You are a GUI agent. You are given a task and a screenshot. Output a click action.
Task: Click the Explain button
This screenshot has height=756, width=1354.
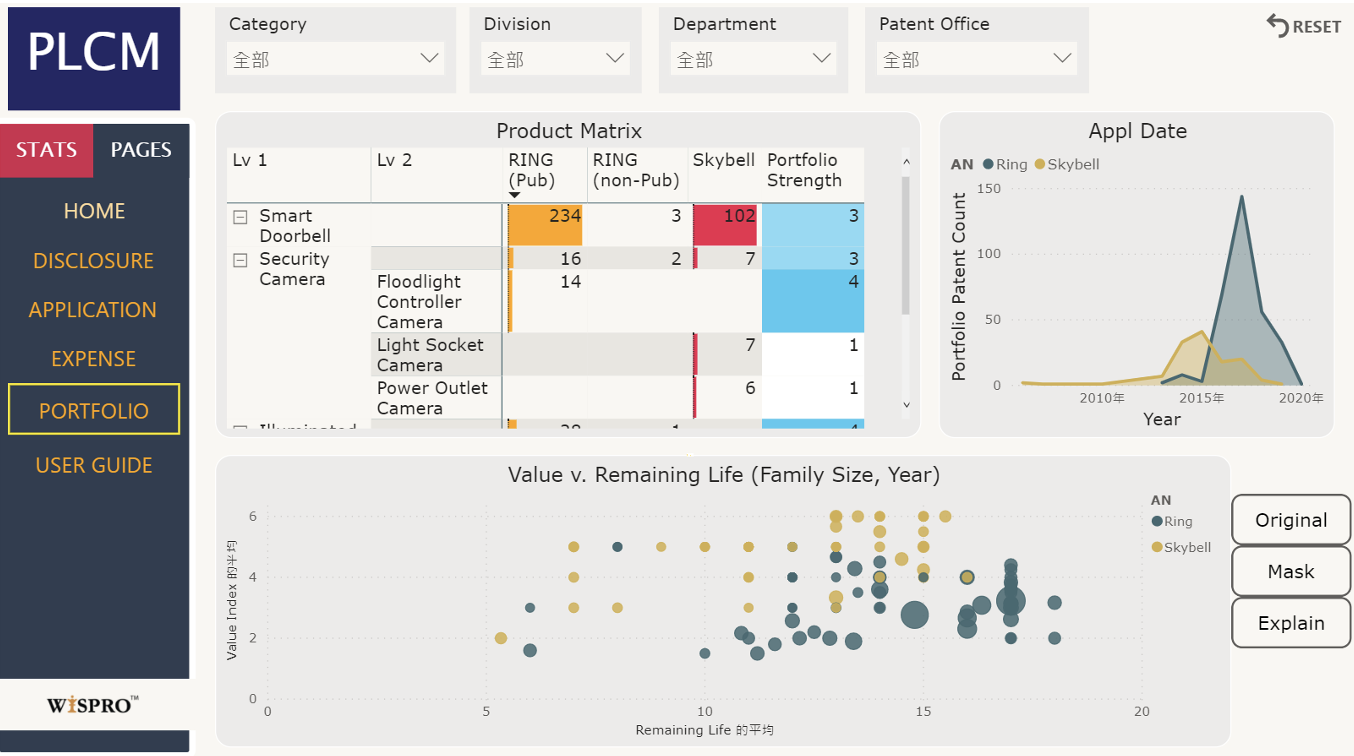point(1291,623)
